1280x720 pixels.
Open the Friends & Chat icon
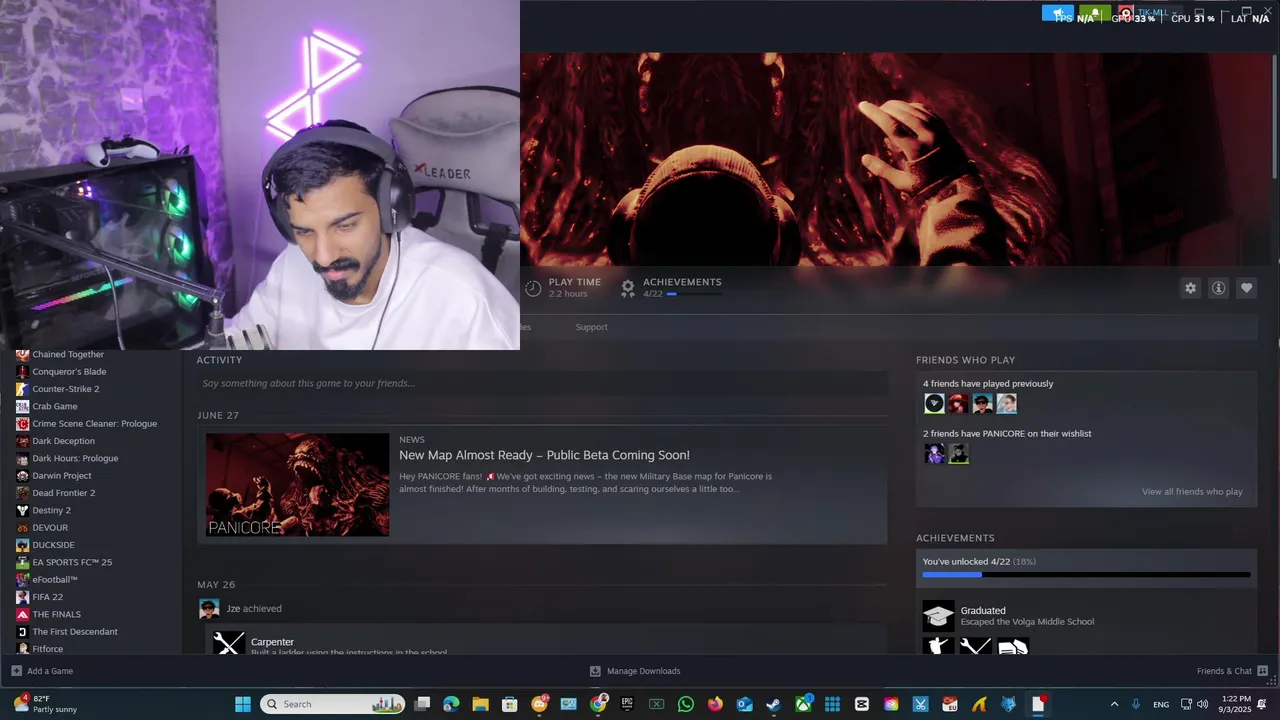(x=1262, y=671)
